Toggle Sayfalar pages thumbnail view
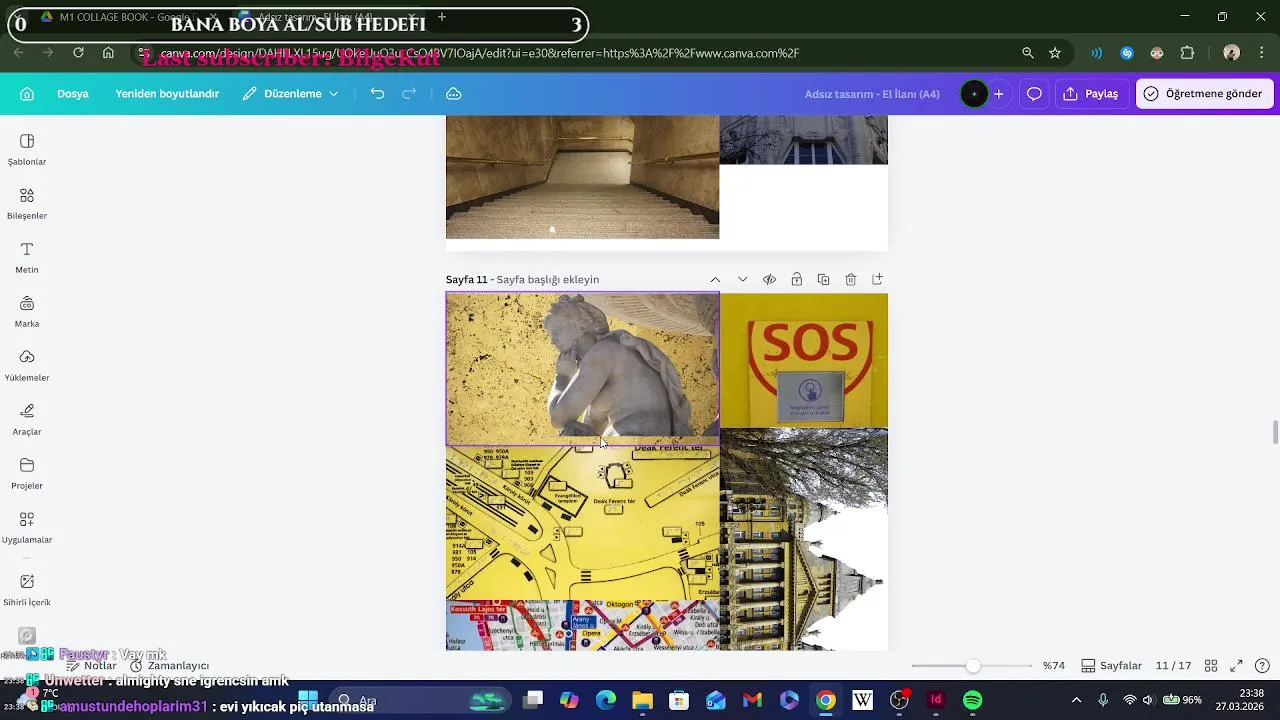The image size is (1280, 720). pos(1111,666)
